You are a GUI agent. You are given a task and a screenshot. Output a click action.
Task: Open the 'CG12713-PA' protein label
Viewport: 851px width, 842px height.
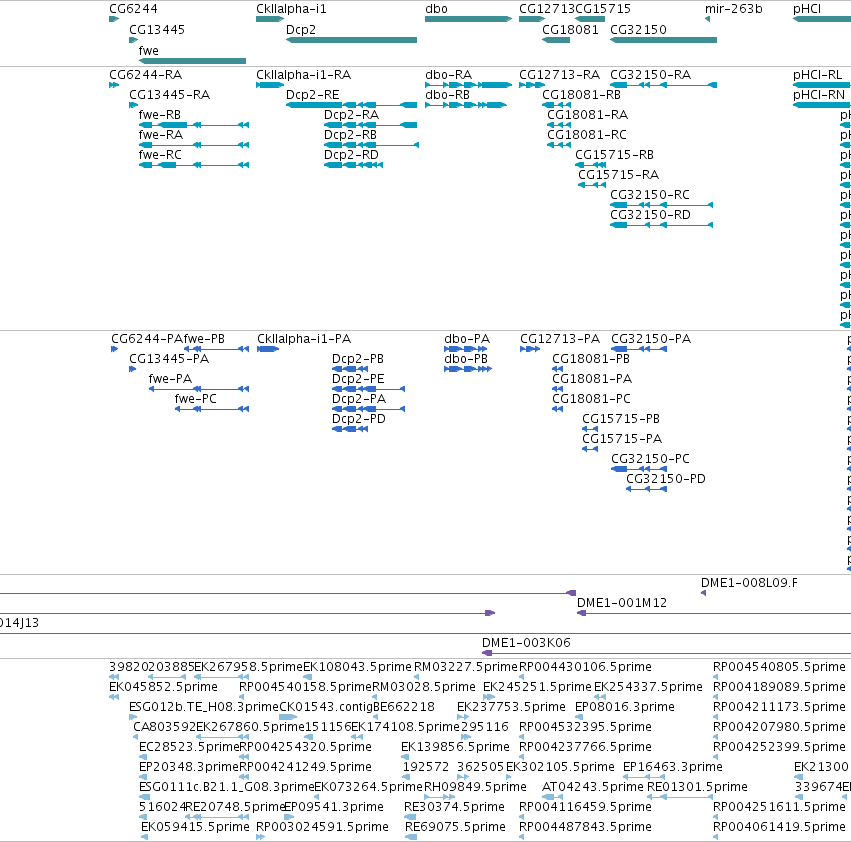(560, 339)
